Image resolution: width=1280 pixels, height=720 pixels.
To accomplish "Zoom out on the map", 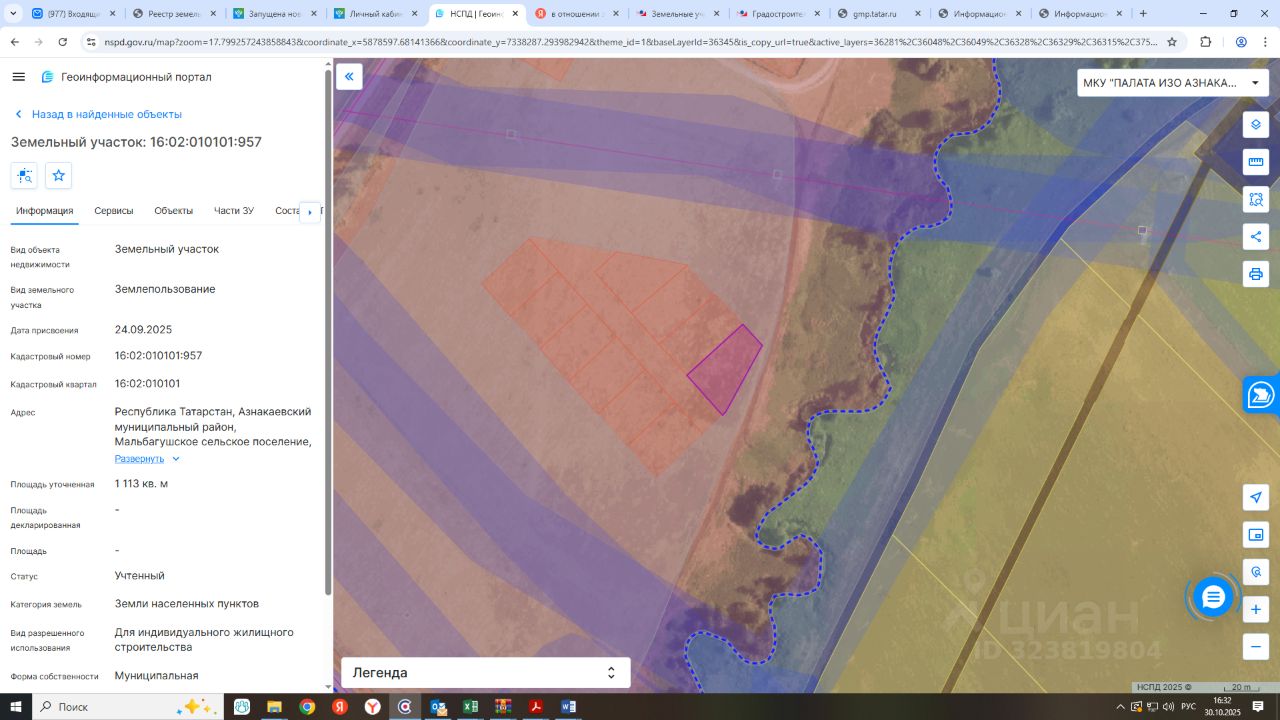I will [x=1256, y=646].
